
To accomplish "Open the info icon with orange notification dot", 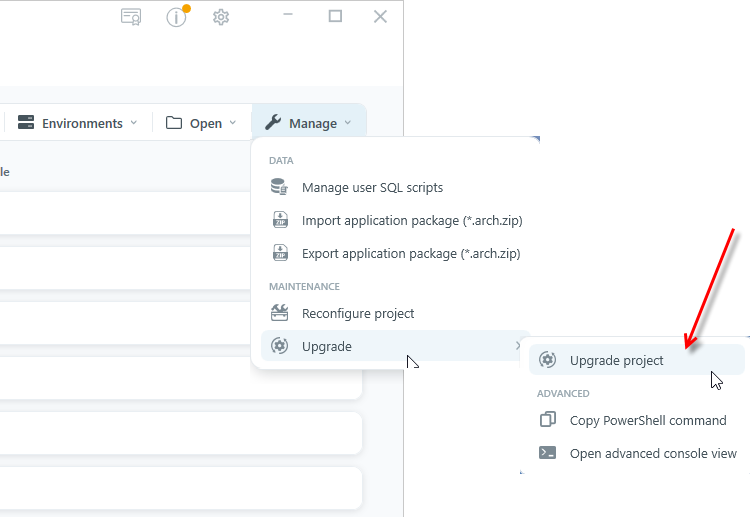I will (x=177, y=17).
